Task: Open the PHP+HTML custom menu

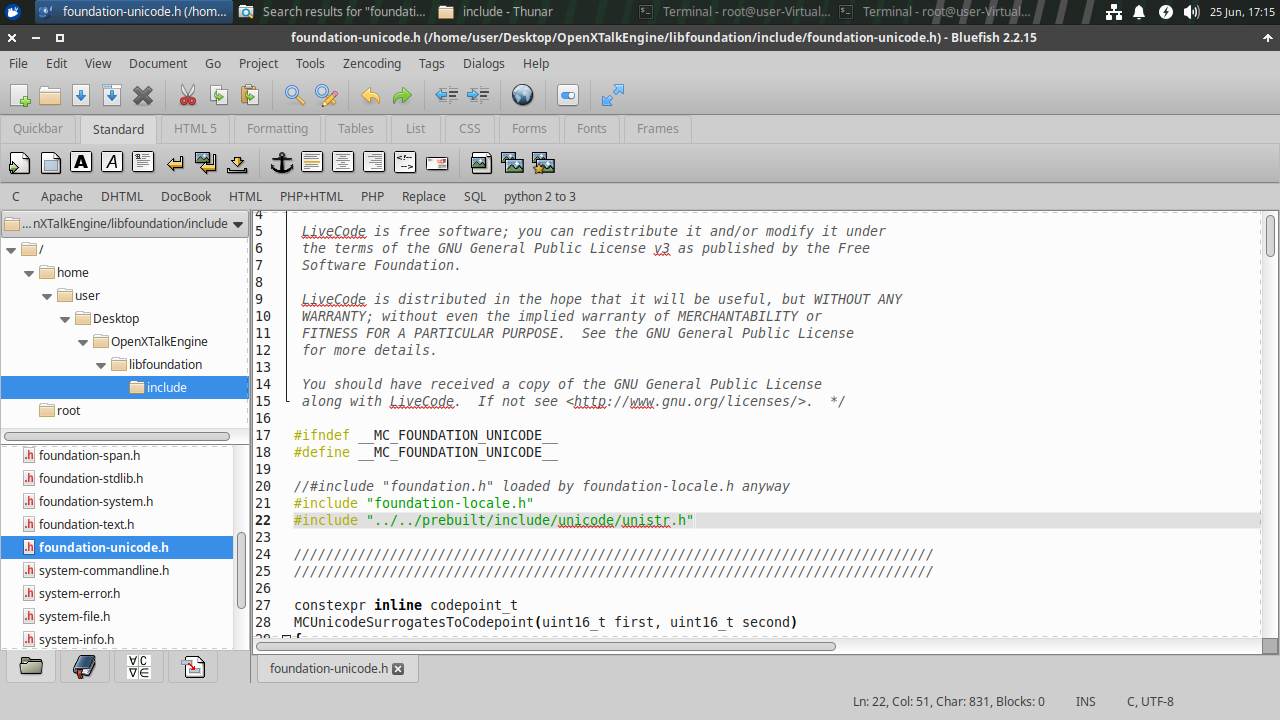Action: click(x=311, y=196)
